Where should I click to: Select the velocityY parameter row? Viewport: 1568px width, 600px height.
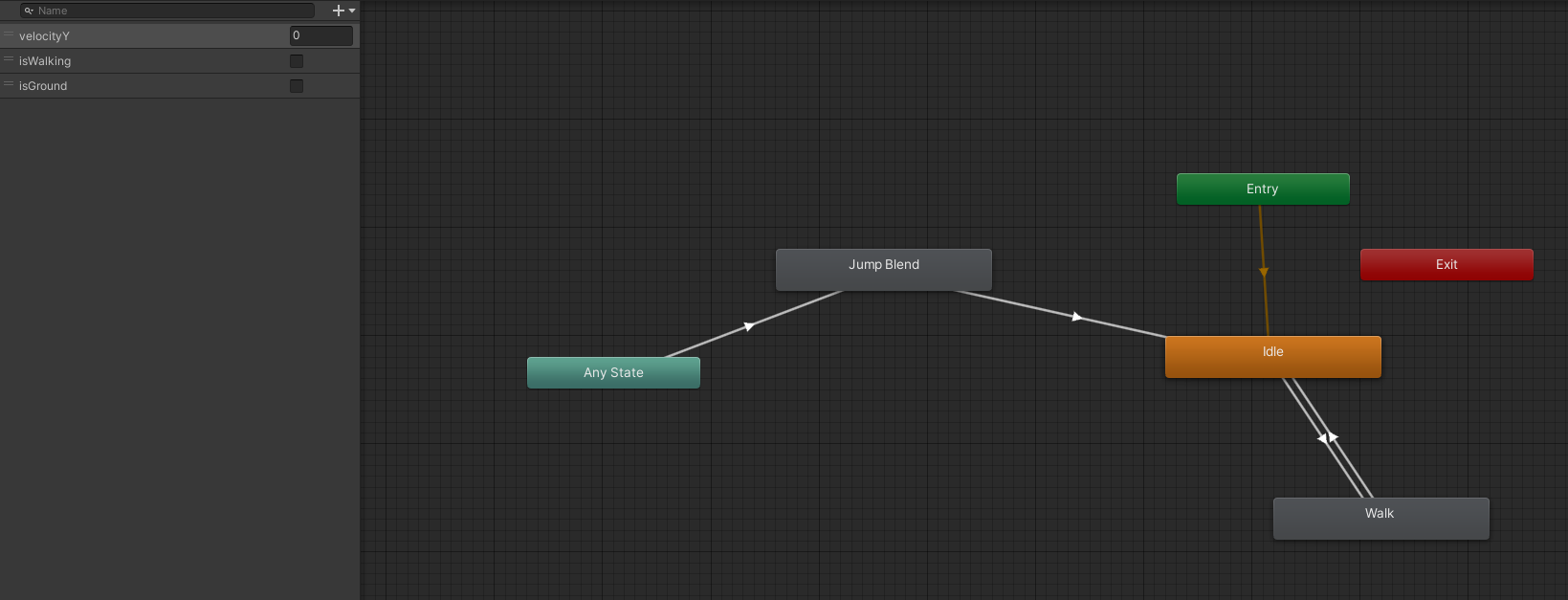pyautogui.click(x=180, y=35)
